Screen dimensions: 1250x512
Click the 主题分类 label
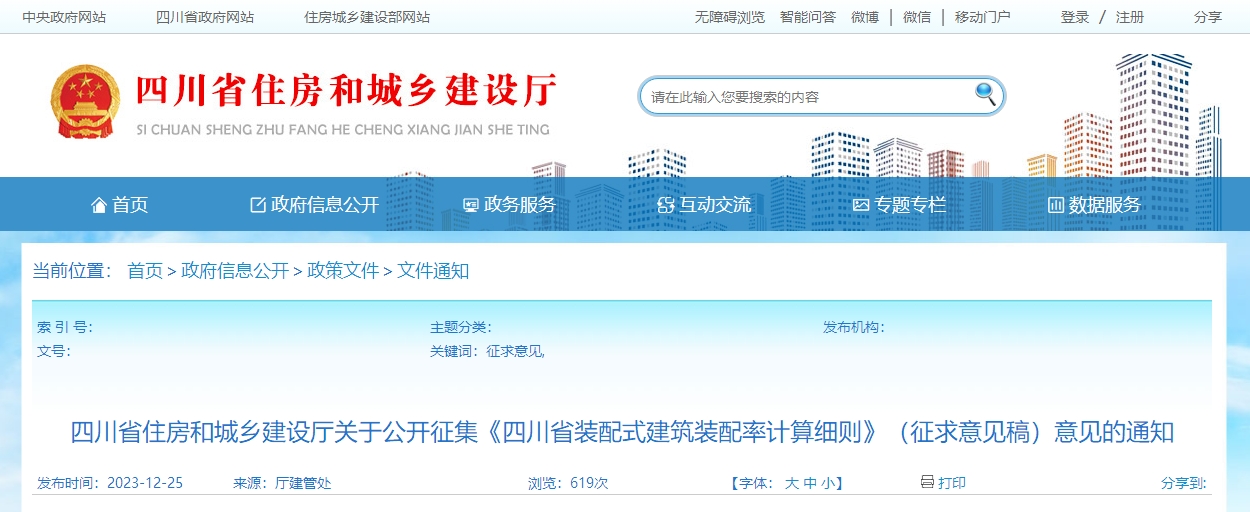(x=461, y=328)
